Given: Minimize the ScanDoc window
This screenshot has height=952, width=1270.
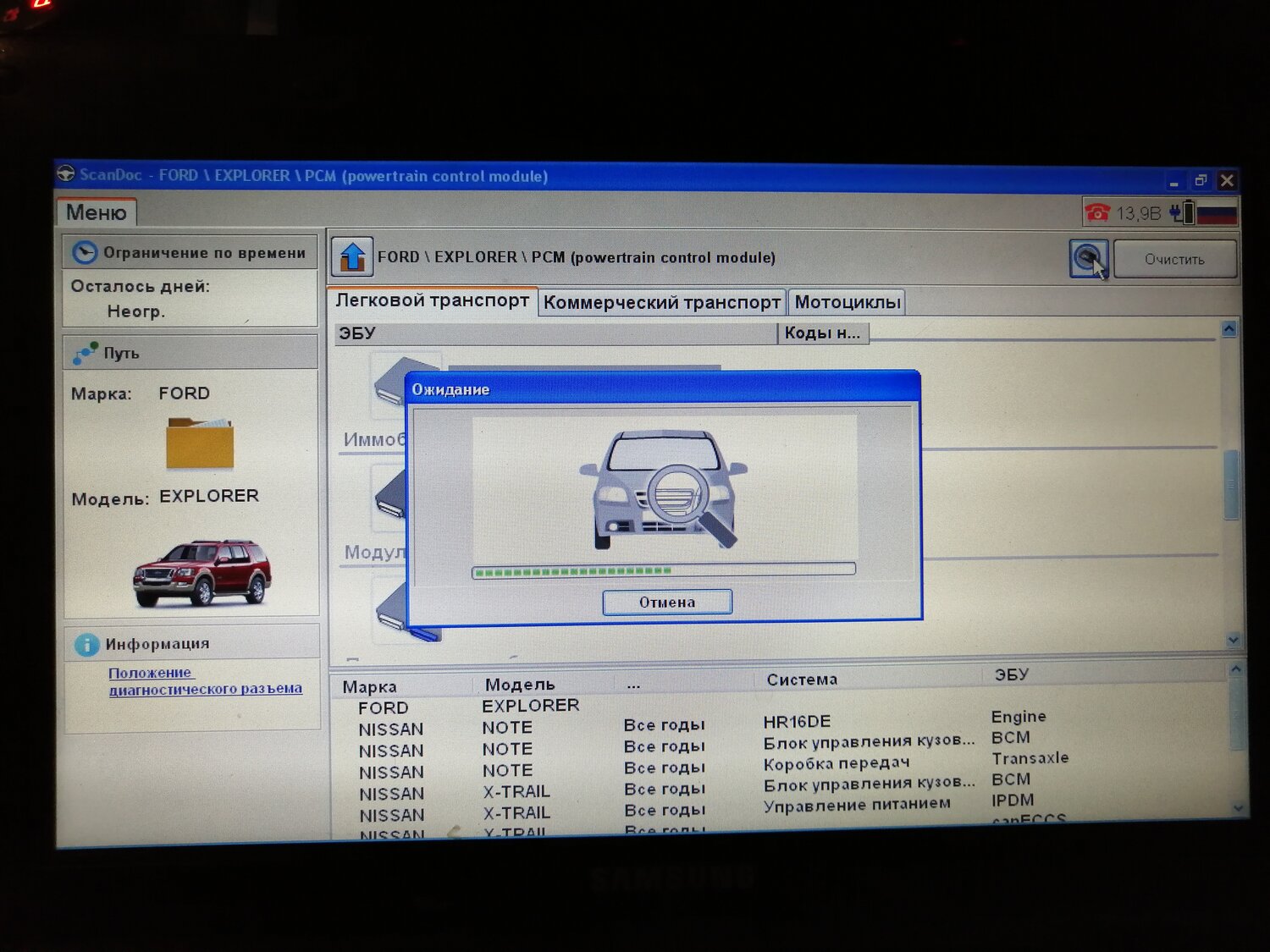Looking at the screenshot, I should [1173, 181].
